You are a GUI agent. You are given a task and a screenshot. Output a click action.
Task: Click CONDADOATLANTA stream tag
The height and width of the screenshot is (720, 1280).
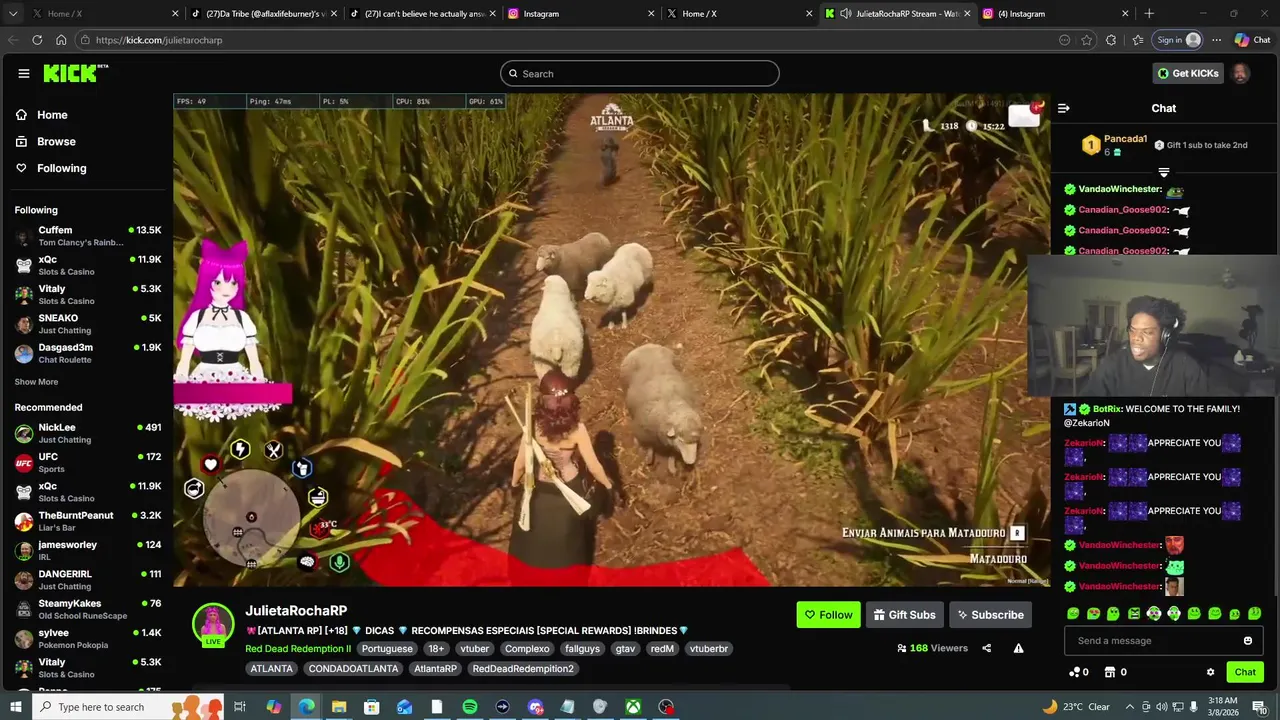point(353,669)
